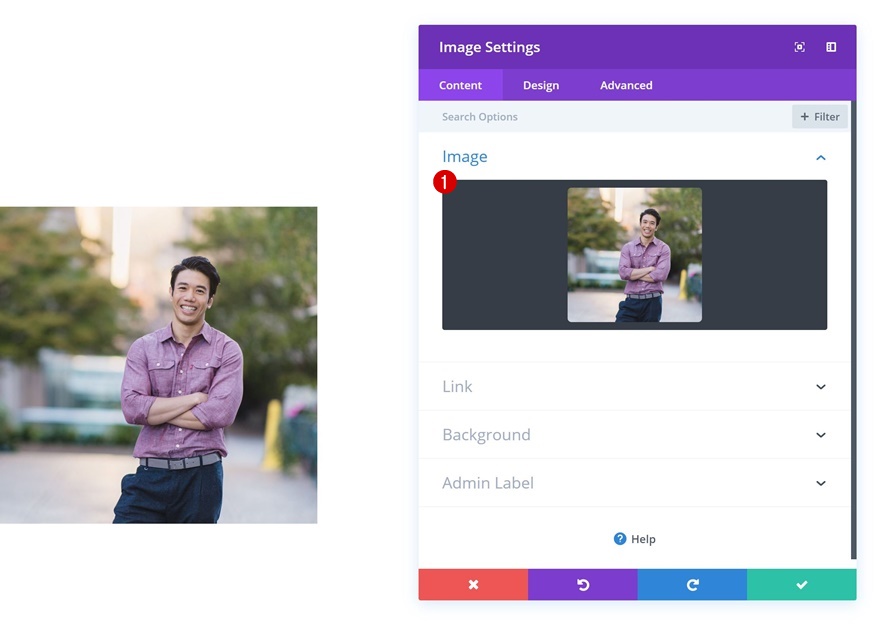Discard changes with the red X icon
This screenshot has width=880, height=625.
pyautogui.click(x=473, y=585)
